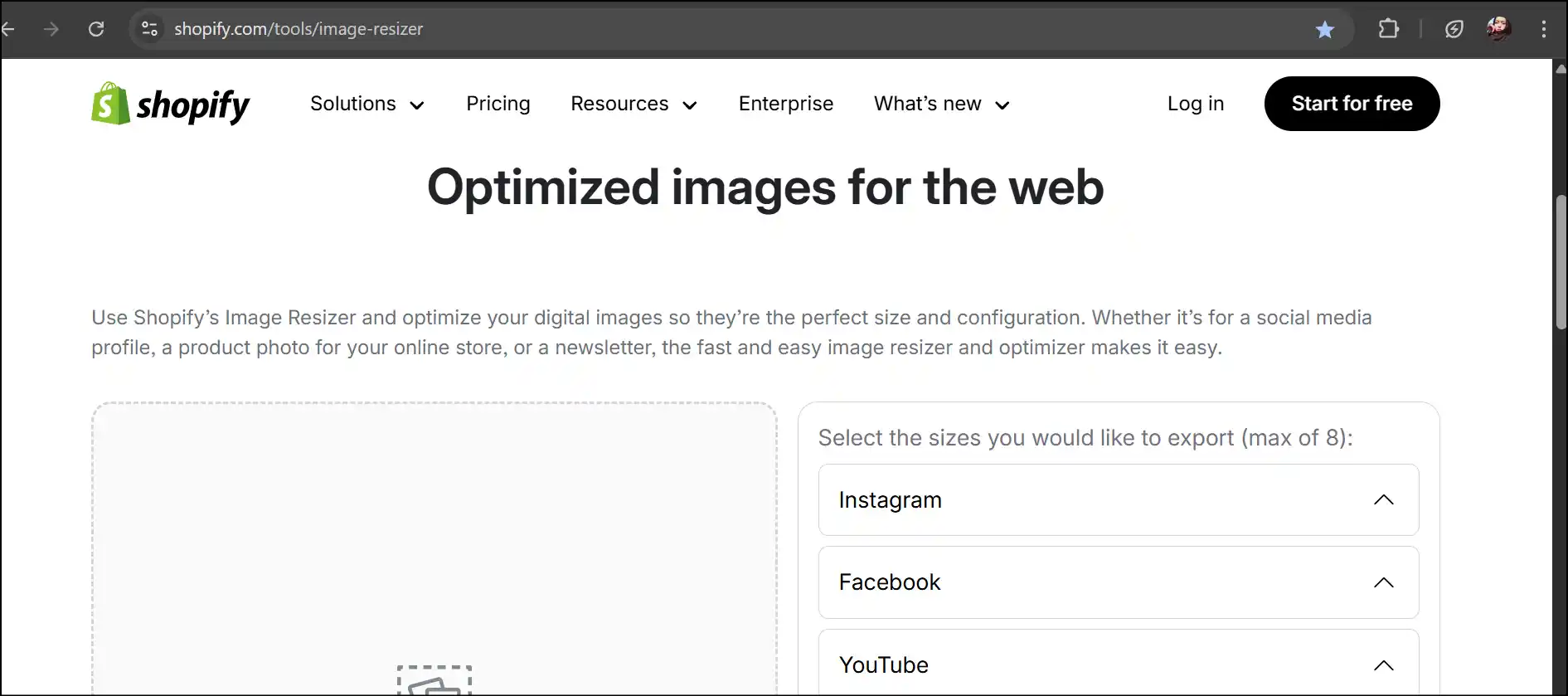Click the page vertical scrollbar thumb
1568x696 pixels.
click(1561, 262)
